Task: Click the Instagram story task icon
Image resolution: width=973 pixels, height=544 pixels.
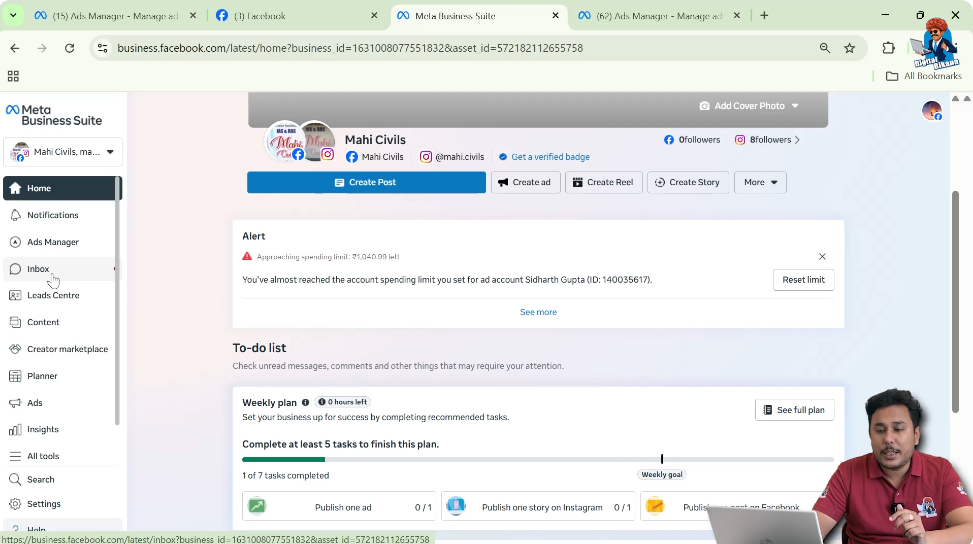Action: 455,506
